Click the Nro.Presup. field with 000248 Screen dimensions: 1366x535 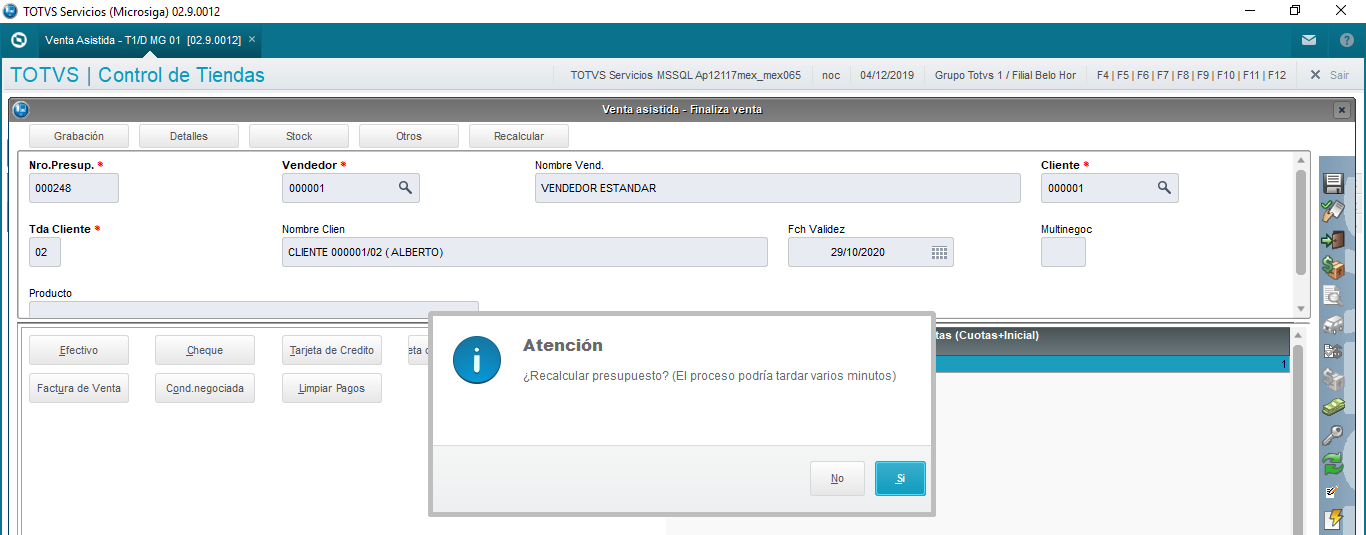74,188
